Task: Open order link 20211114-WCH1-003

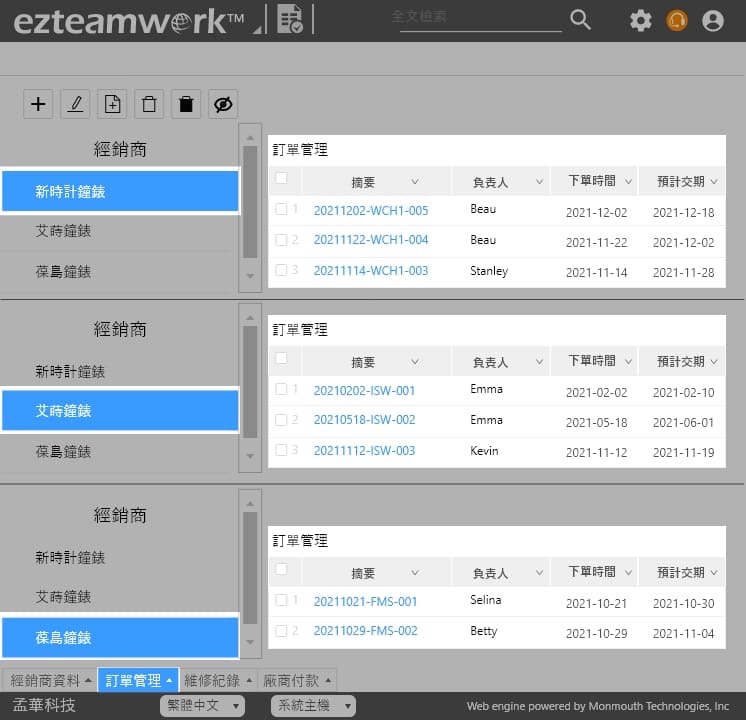Action: [x=371, y=271]
